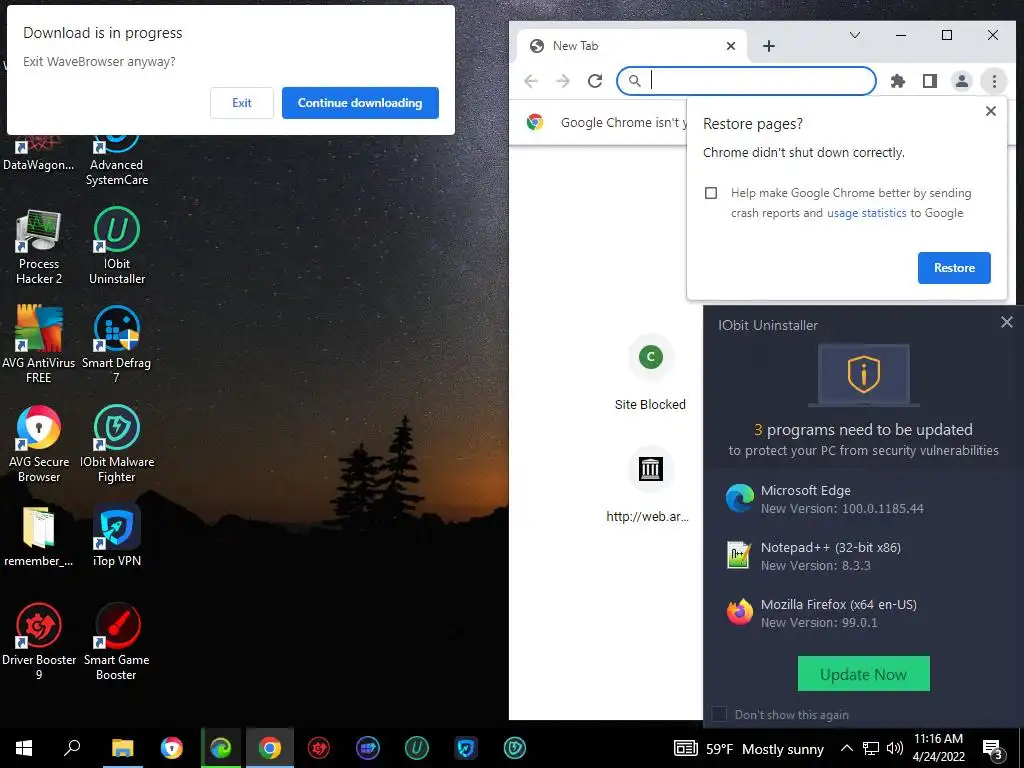Select the remember_ folder on desktop
This screenshot has width=1024, height=768.
pyautogui.click(x=39, y=537)
